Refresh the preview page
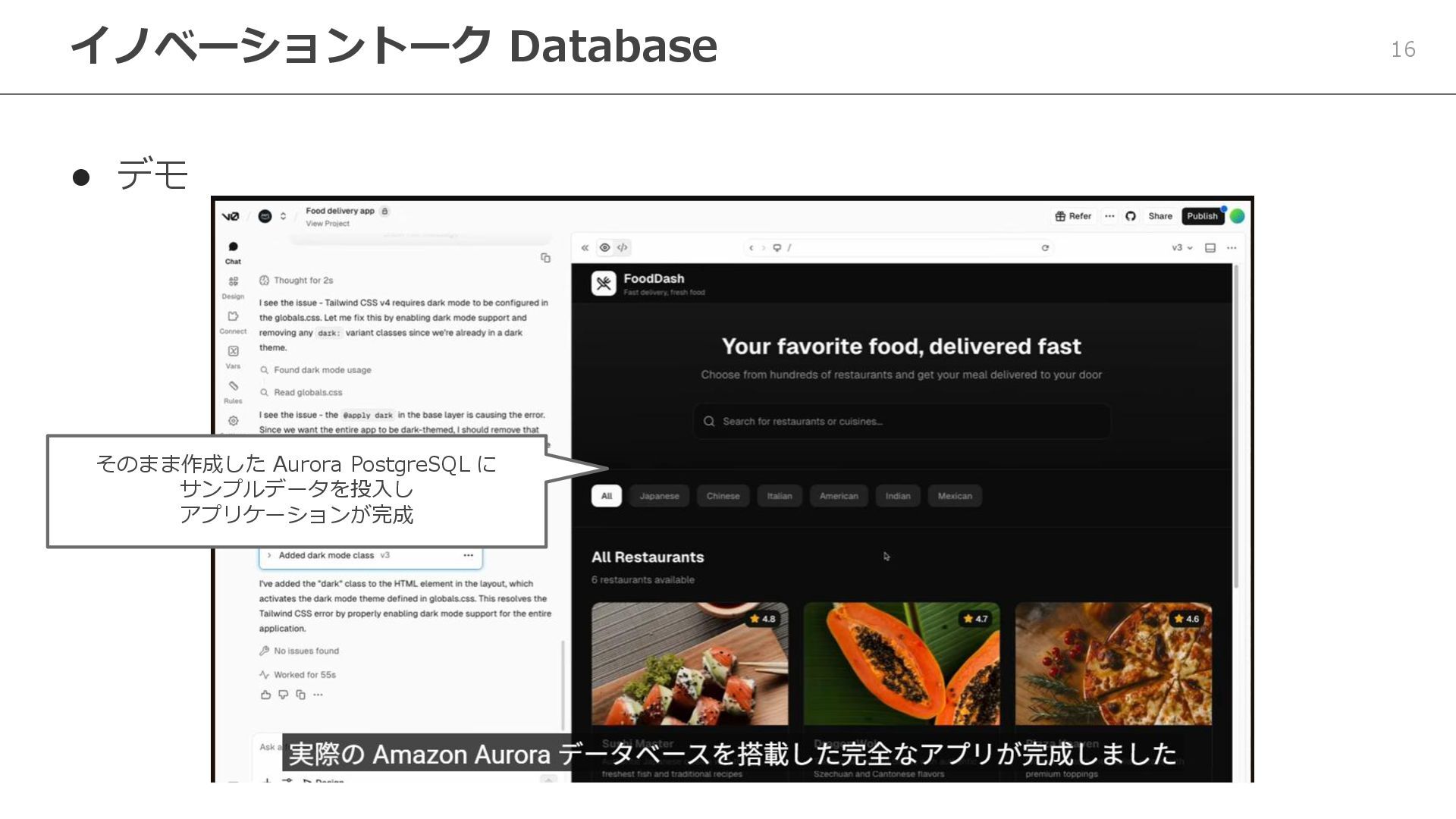 pyautogui.click(x=1045, y=248)
